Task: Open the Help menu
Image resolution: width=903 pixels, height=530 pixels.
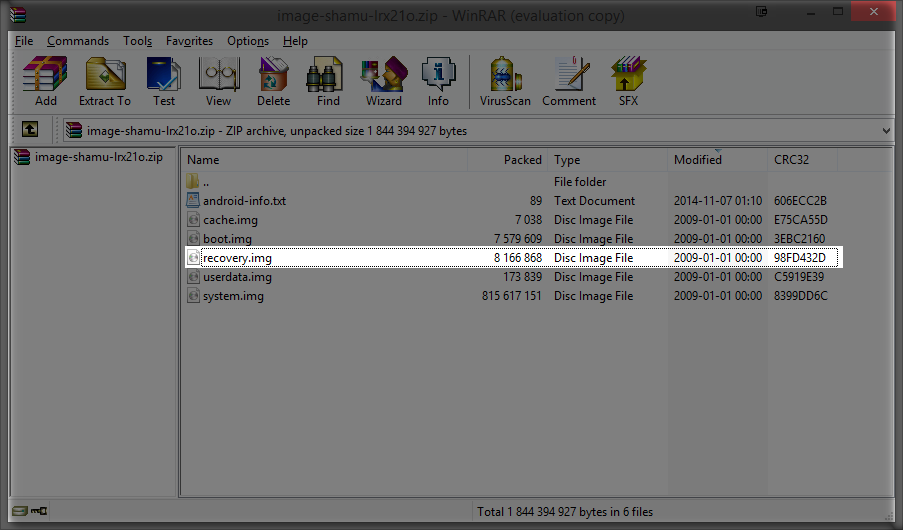Action: pos(295,41)
